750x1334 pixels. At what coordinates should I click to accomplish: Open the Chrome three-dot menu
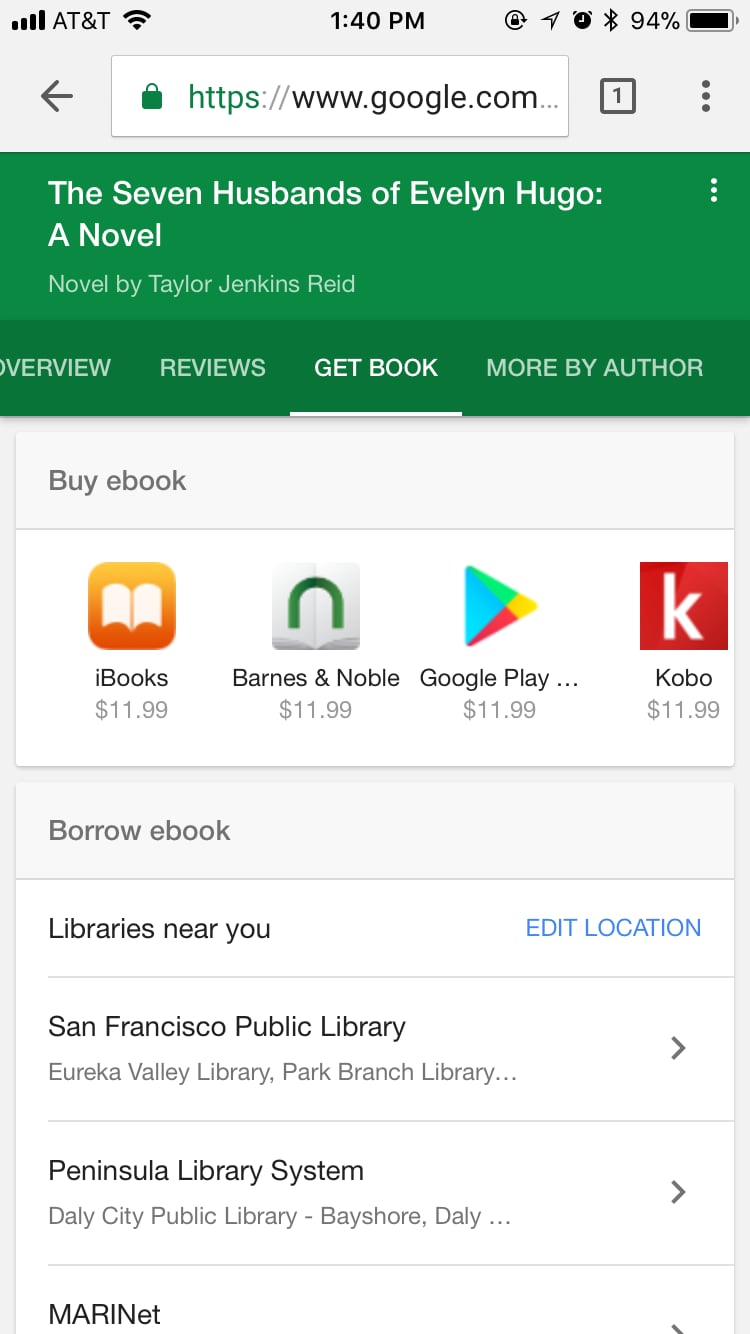706,96
